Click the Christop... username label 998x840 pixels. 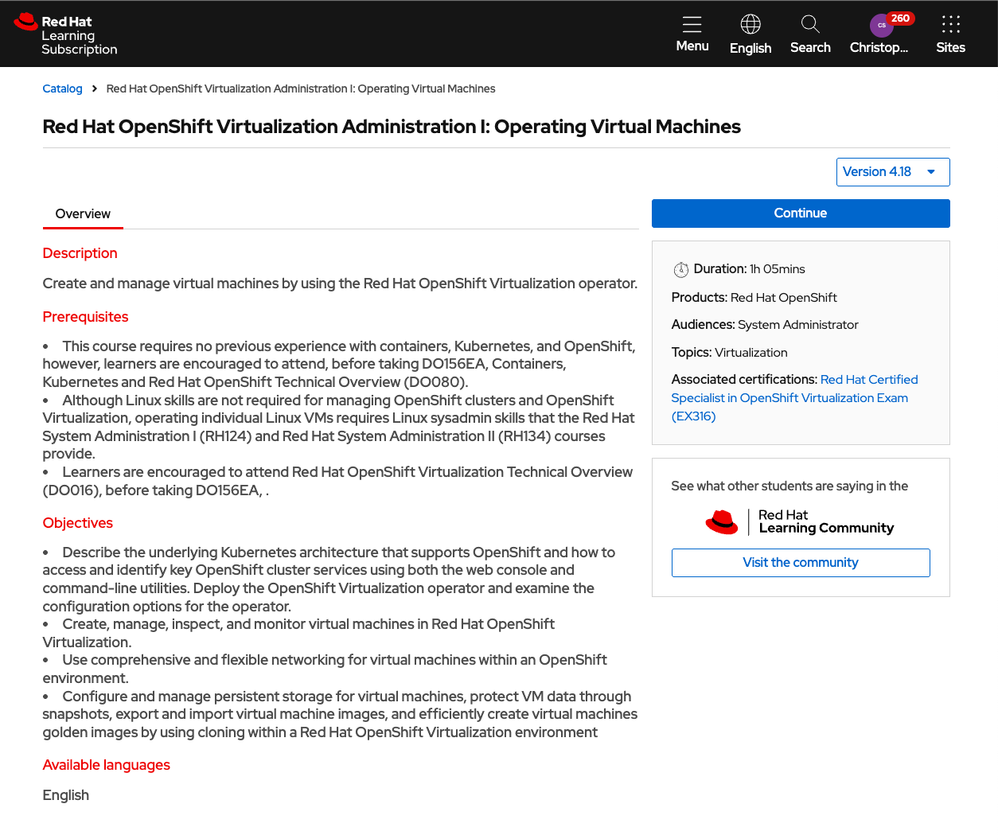point(879,47)
